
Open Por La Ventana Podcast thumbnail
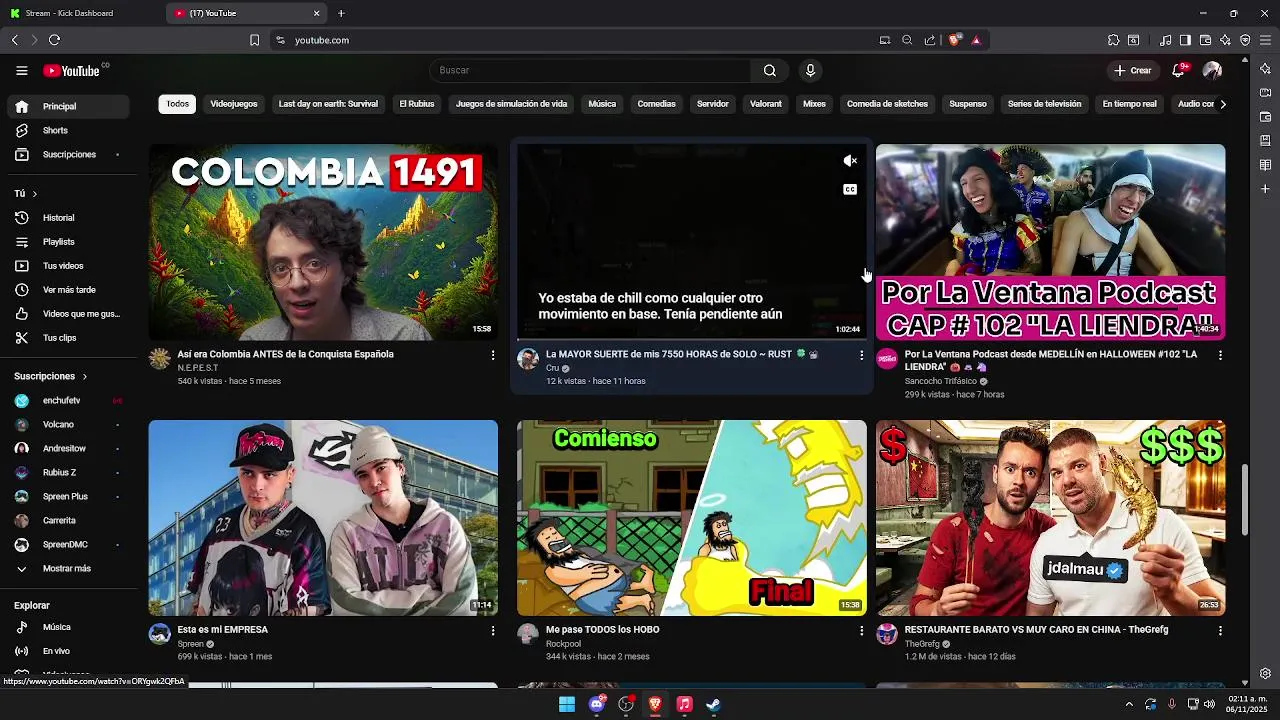(1050, 242)
